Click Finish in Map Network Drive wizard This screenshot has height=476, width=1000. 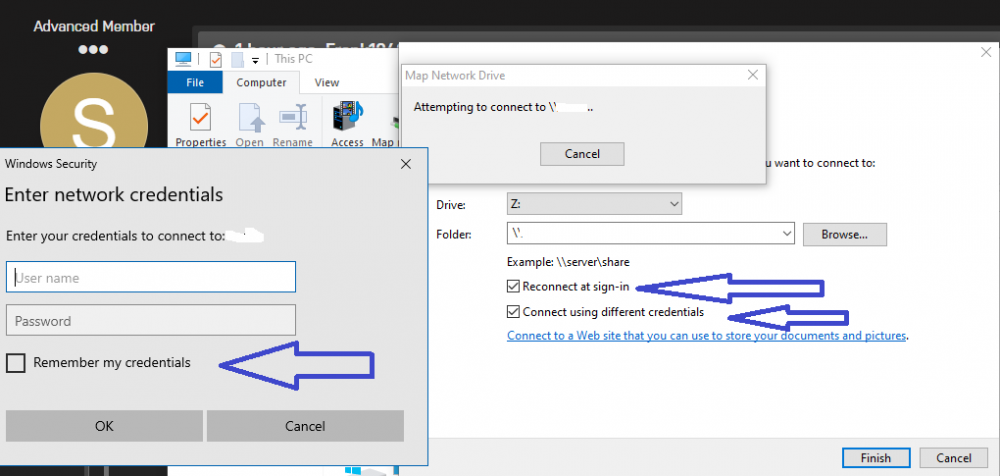click(876, 457)
